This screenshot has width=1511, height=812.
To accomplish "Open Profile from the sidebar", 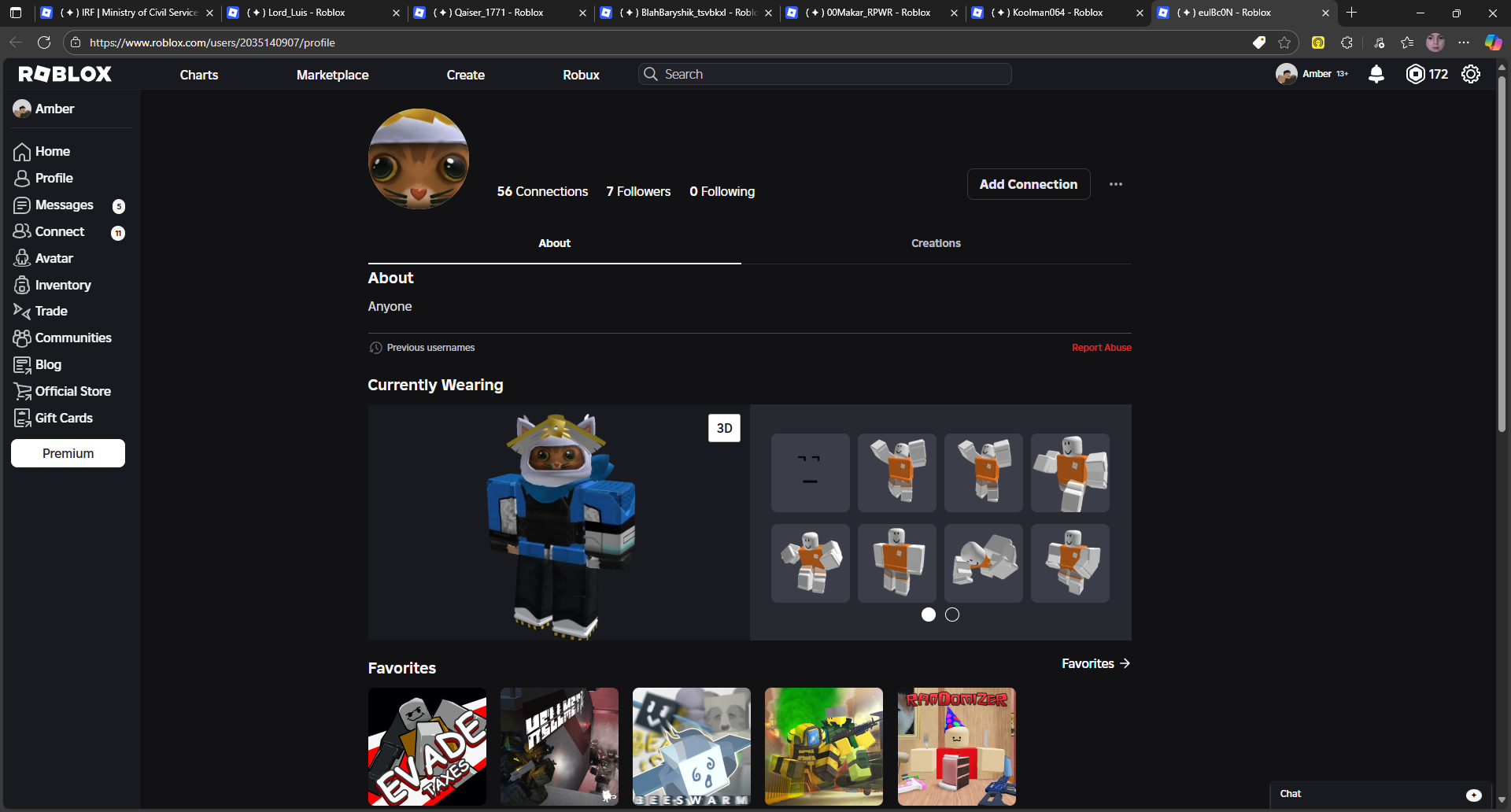I will 54,178.
